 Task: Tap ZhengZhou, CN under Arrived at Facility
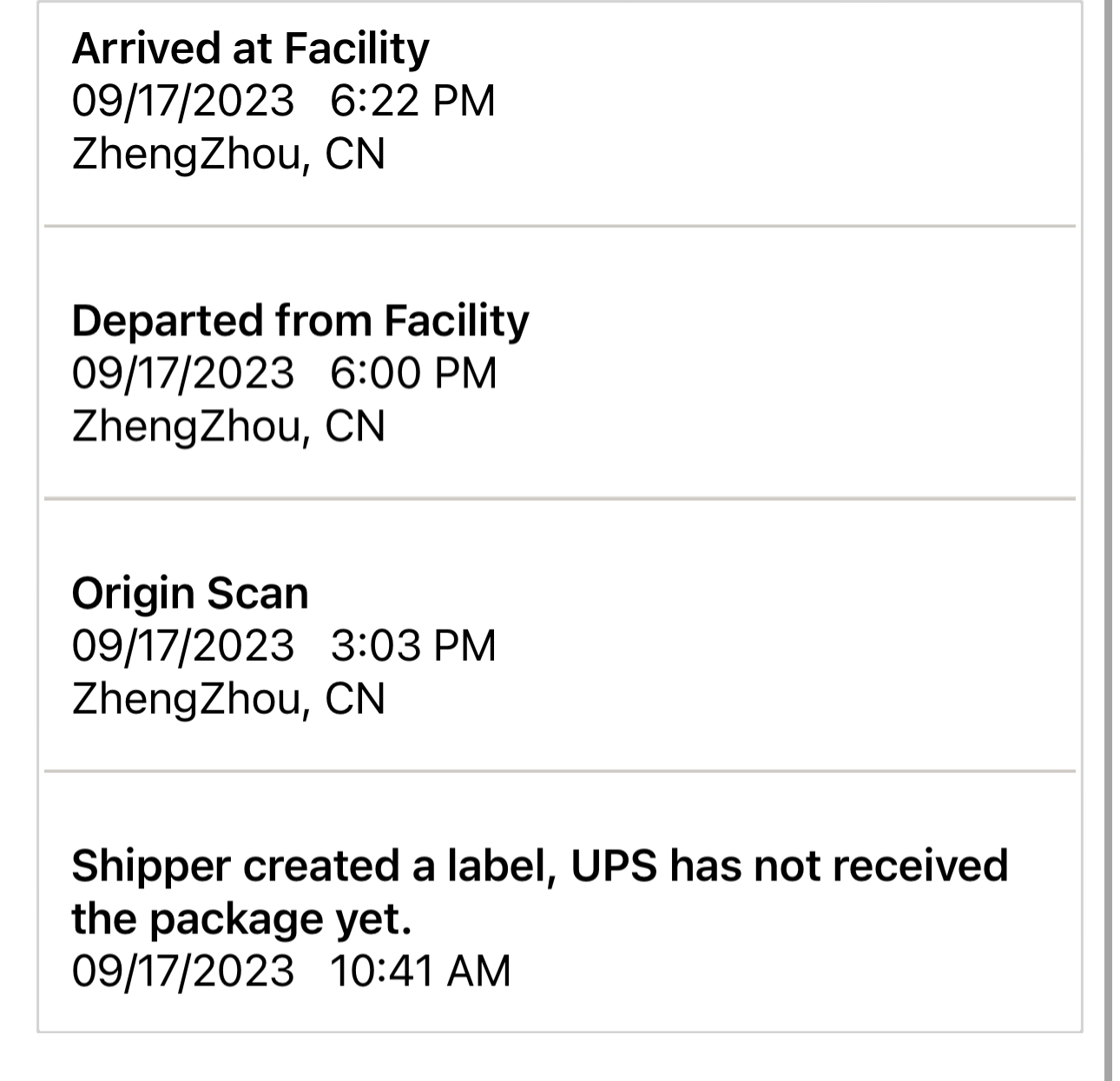pos(228,155)
